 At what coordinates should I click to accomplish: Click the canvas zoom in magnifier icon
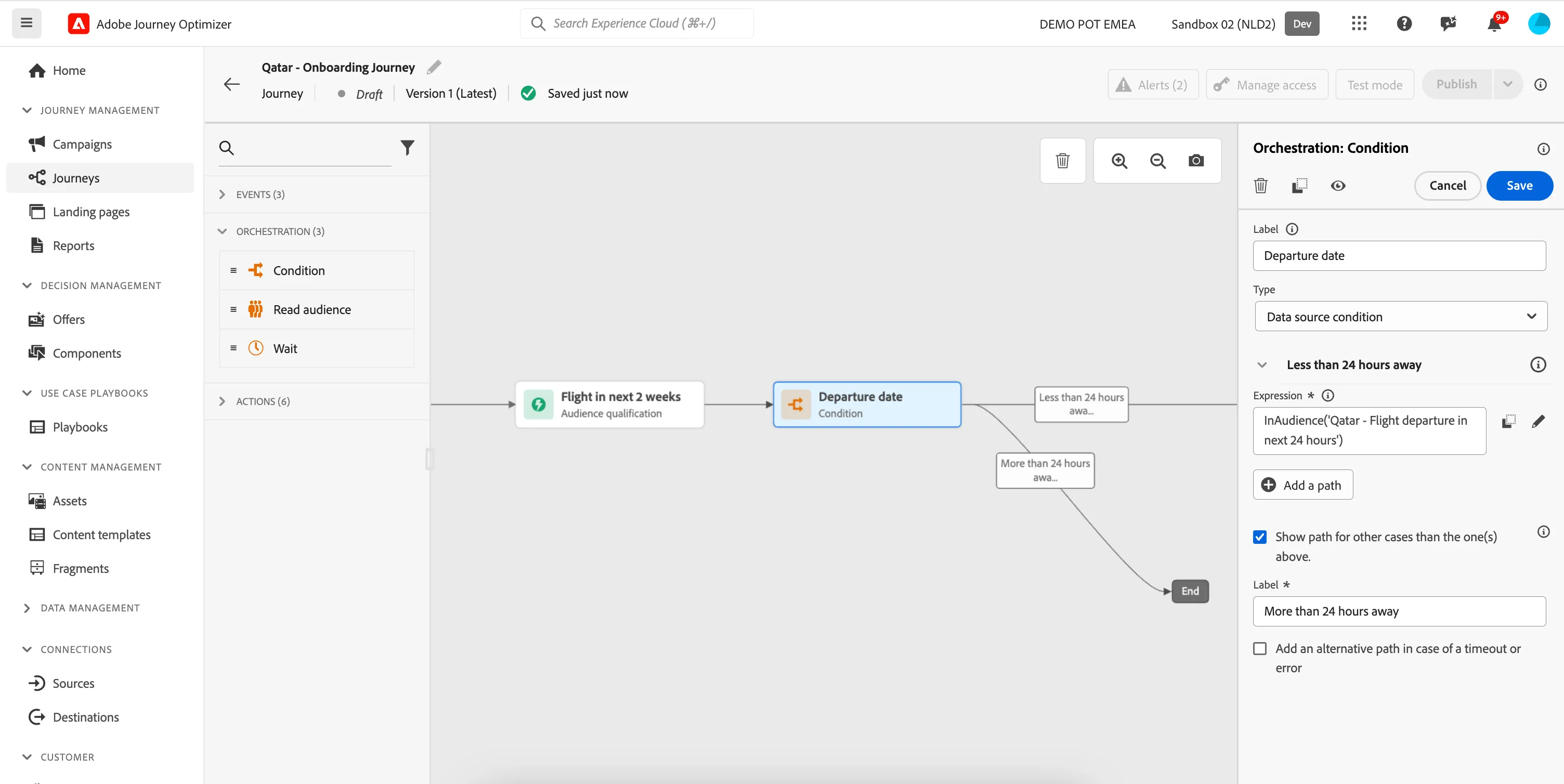[1119, 161]
